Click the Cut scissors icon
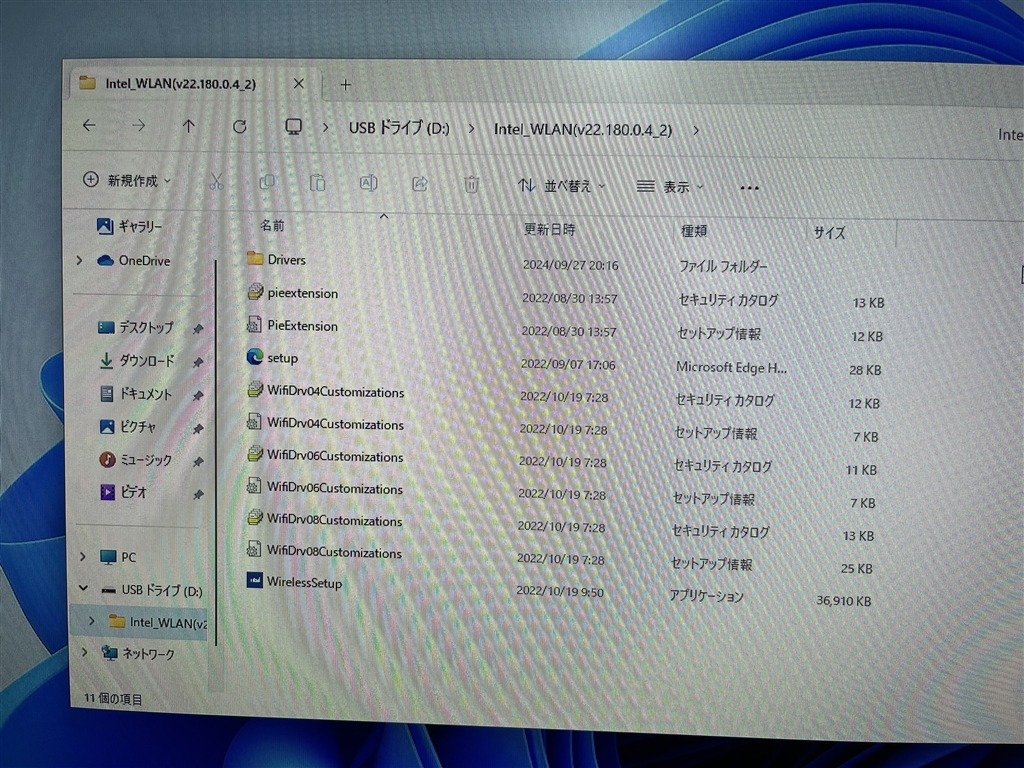The width and height of the screenshot is (1024, 768). click(x=216, y=182)
